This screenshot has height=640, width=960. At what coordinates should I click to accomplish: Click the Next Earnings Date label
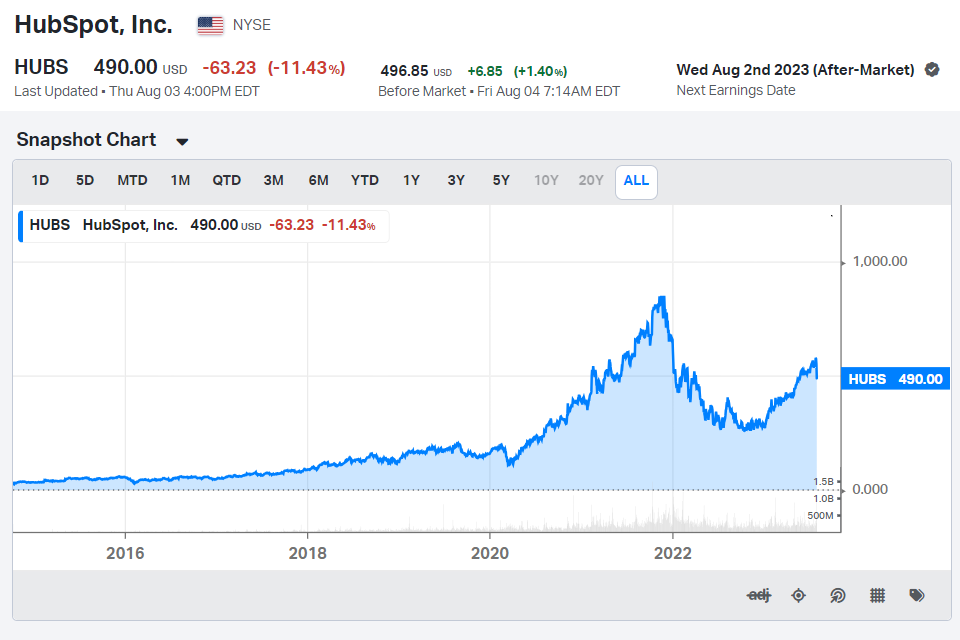(x=736, y=91)
